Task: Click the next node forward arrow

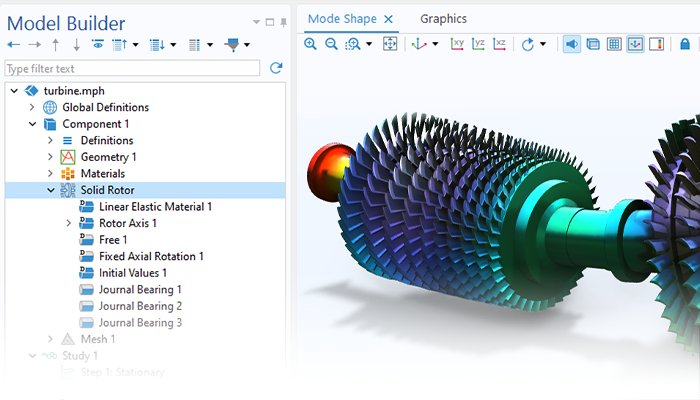Action: point(34,45)
